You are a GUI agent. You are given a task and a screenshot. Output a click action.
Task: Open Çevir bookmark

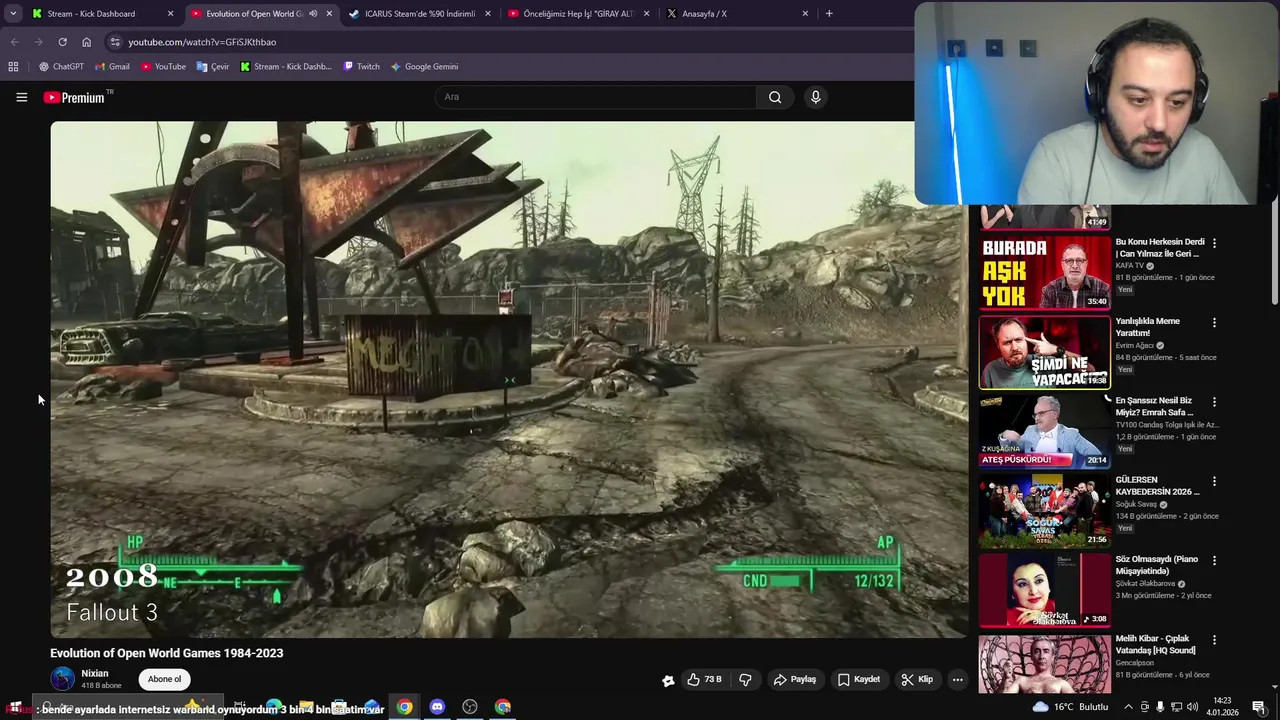[x=213, y=66]
